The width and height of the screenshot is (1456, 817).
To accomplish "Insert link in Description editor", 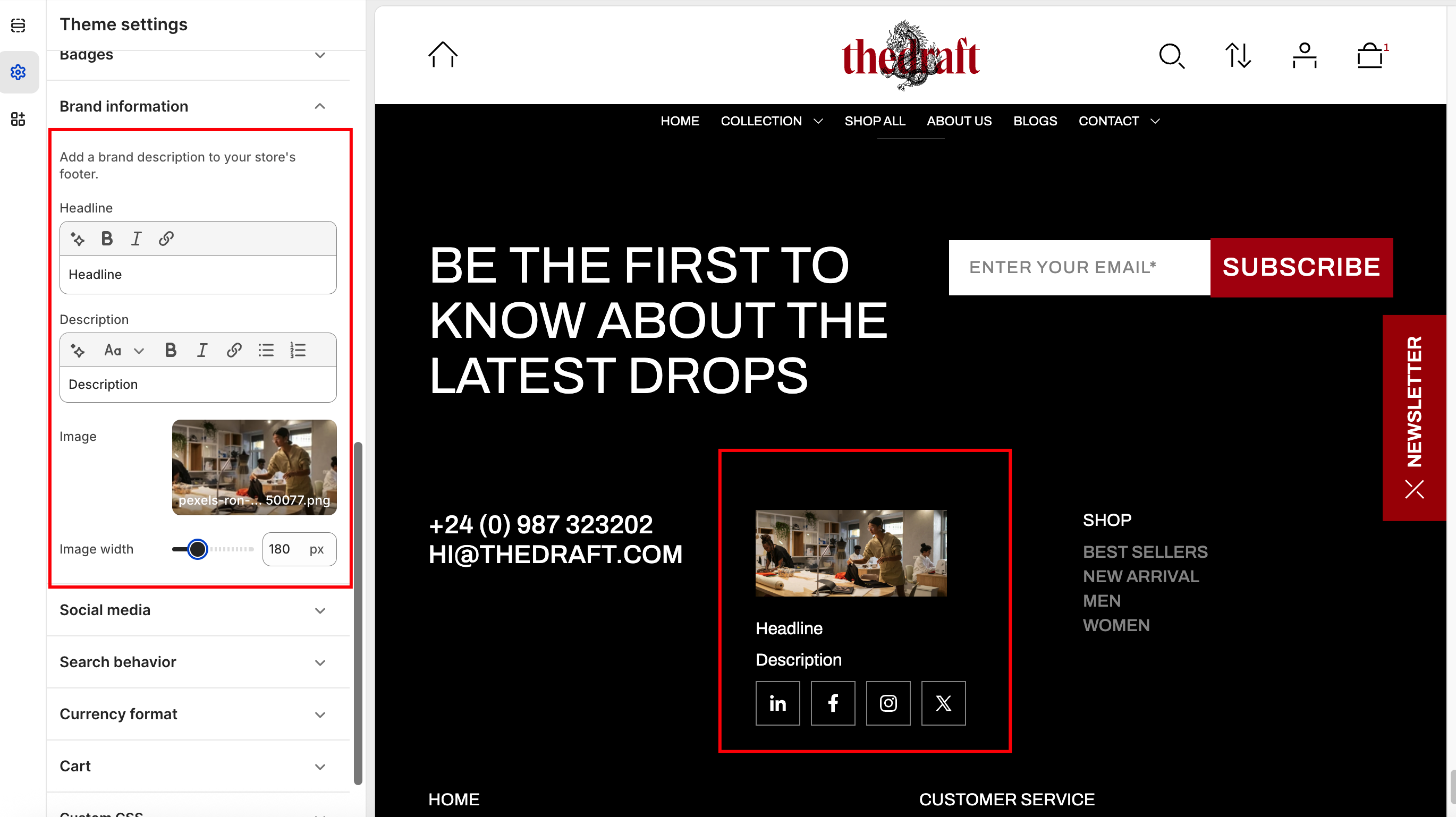I will (234, 351).
